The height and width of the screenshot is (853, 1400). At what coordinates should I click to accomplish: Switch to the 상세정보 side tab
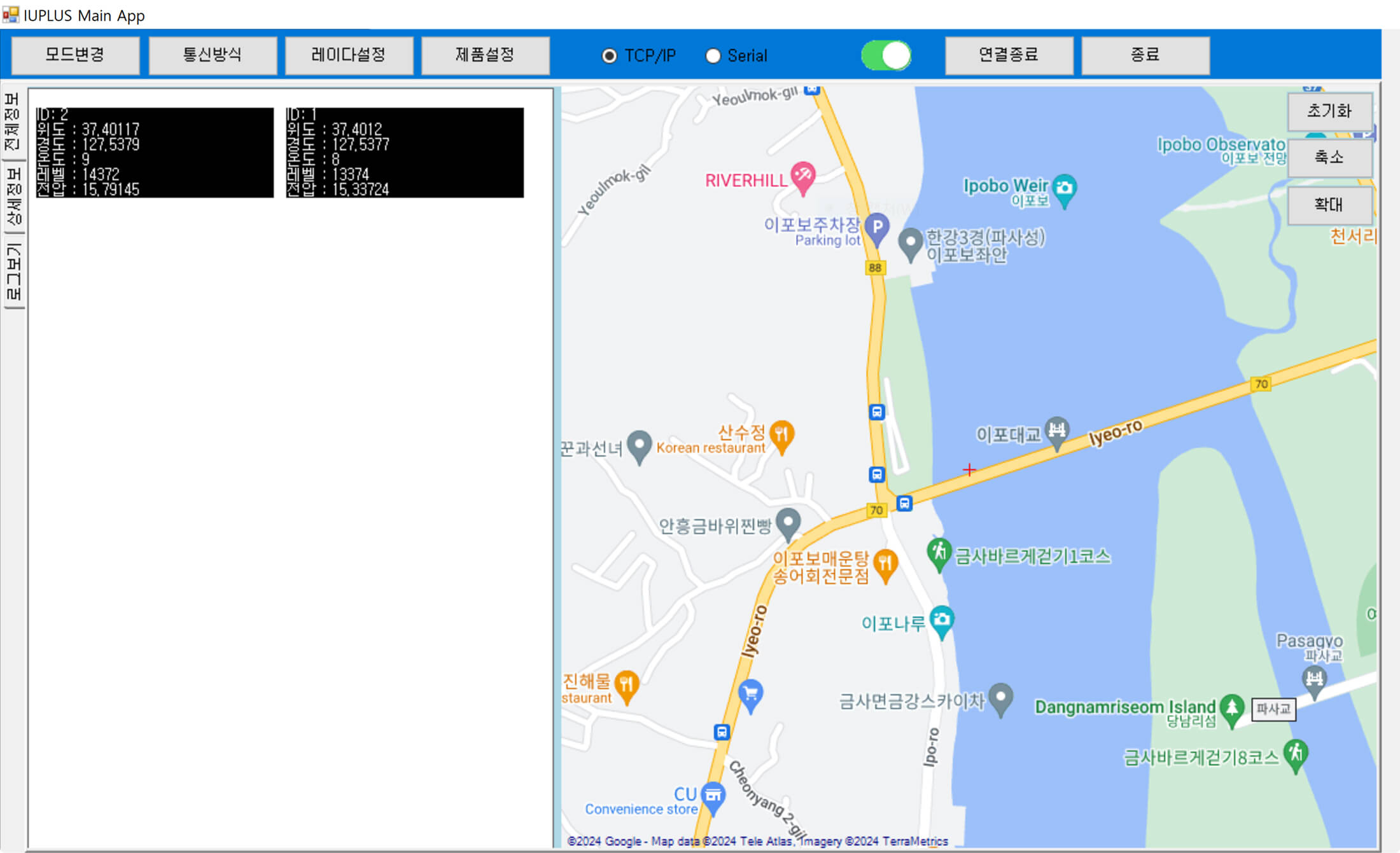[x=12, y=197]
